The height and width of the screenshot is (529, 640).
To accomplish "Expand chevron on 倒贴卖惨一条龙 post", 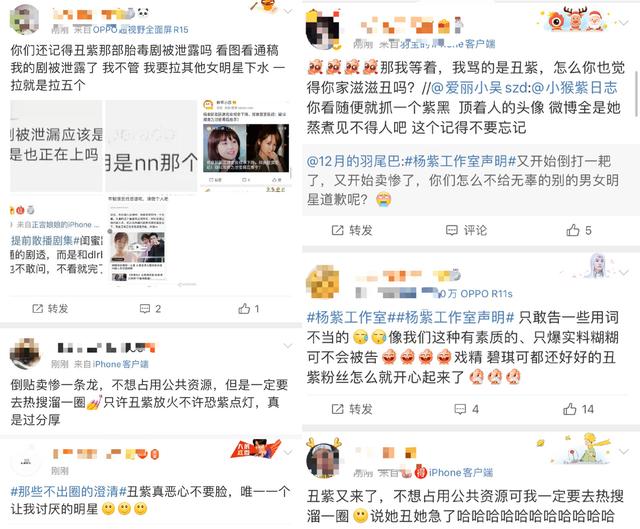I will [288, 346].
